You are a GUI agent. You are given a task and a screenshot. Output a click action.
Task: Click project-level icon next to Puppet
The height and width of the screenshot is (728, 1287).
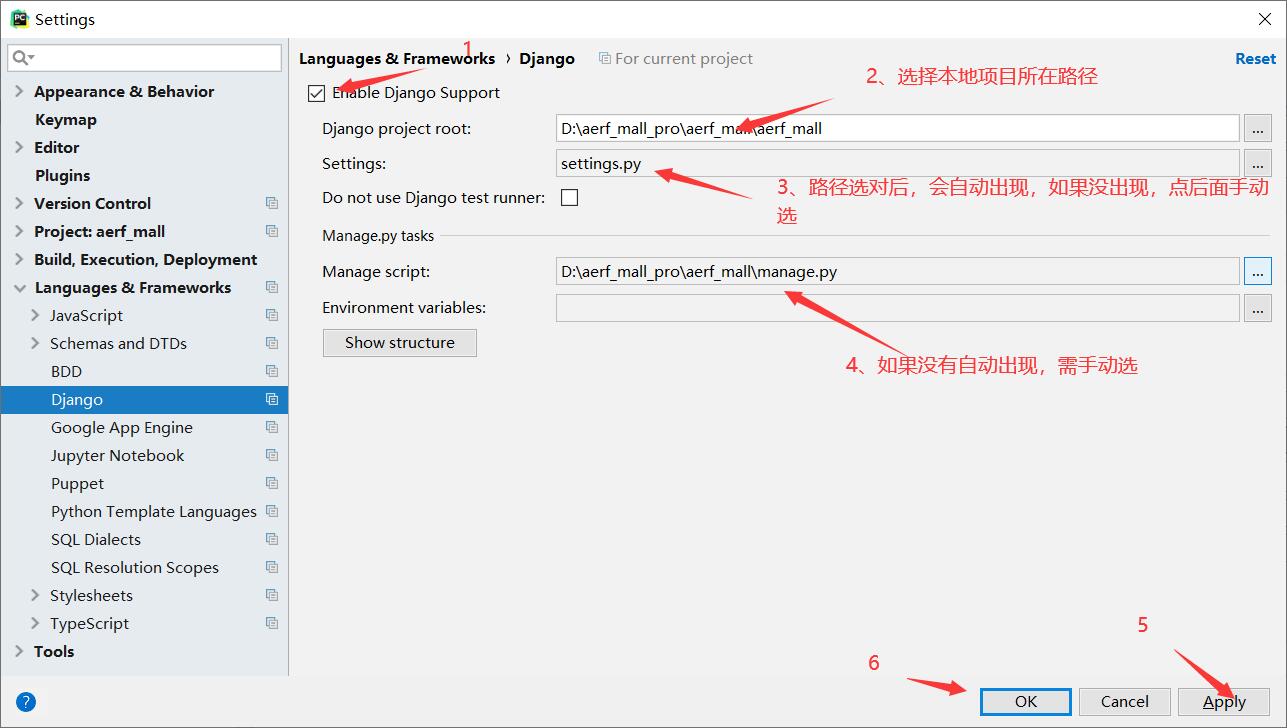click(x=271, y=483)
